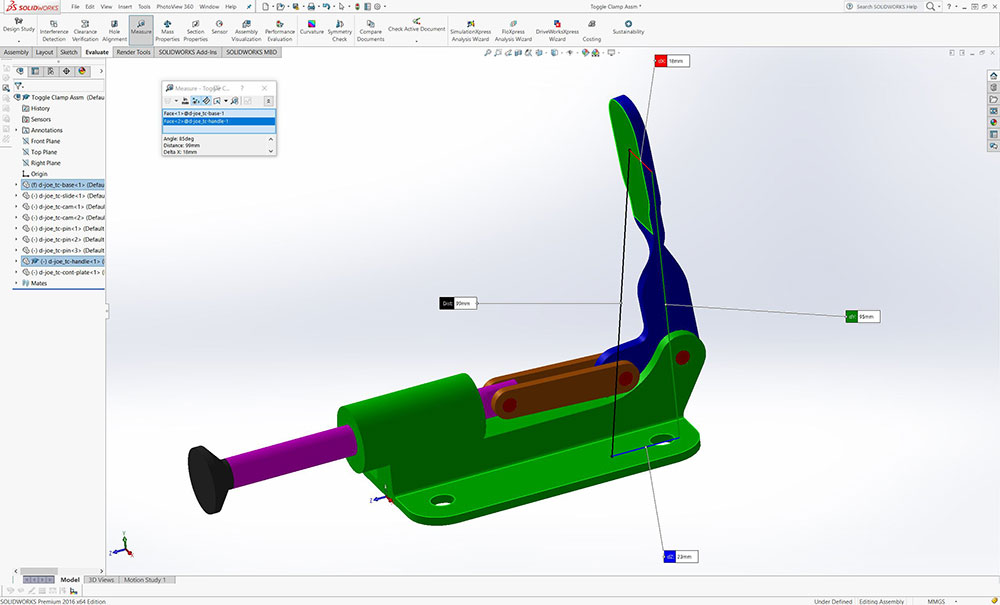Click the Sustainability icon
The height and width of the screenshot is (605, 1000).
coord(628,27)
